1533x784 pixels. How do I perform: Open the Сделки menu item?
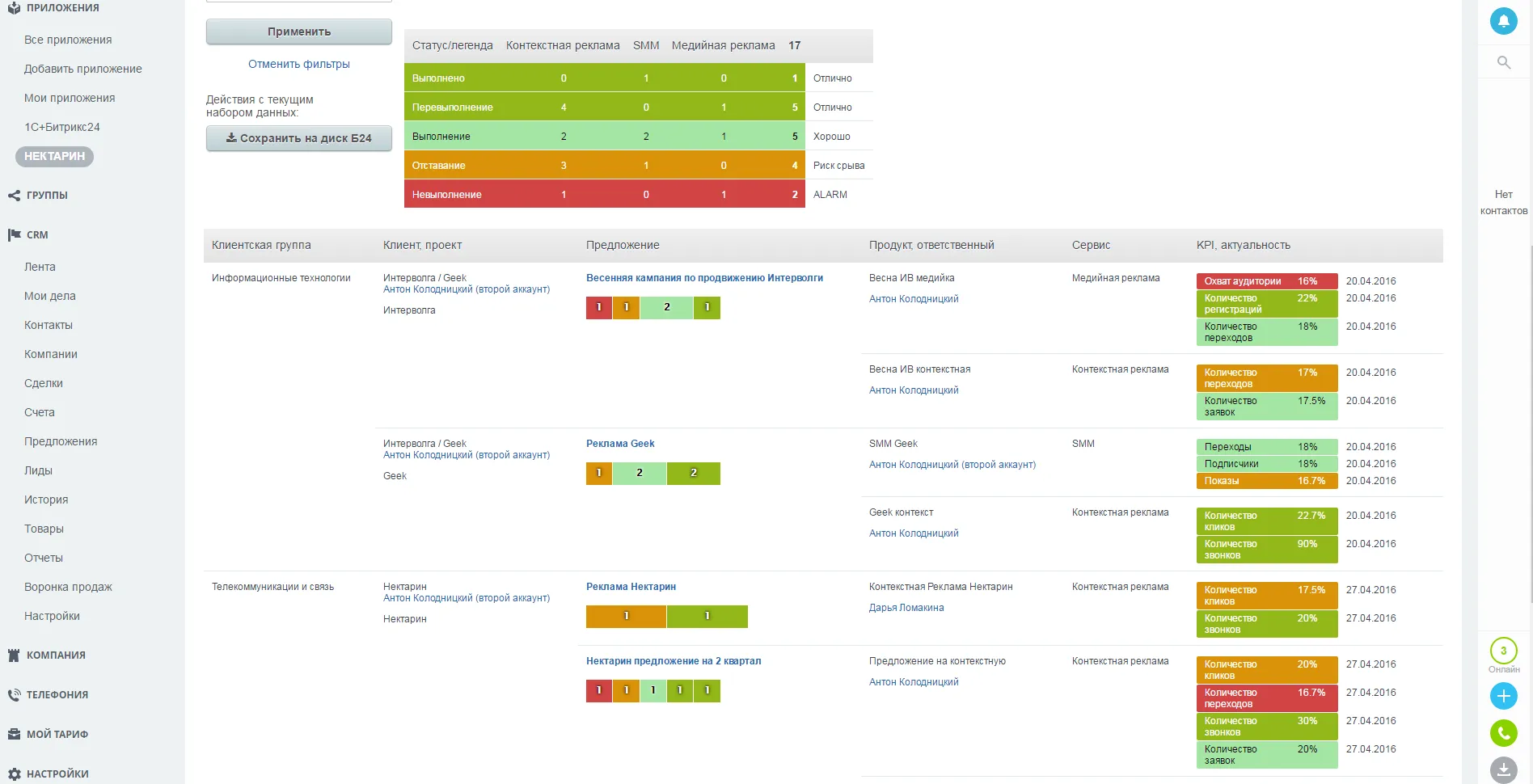(x=44, y=383)
